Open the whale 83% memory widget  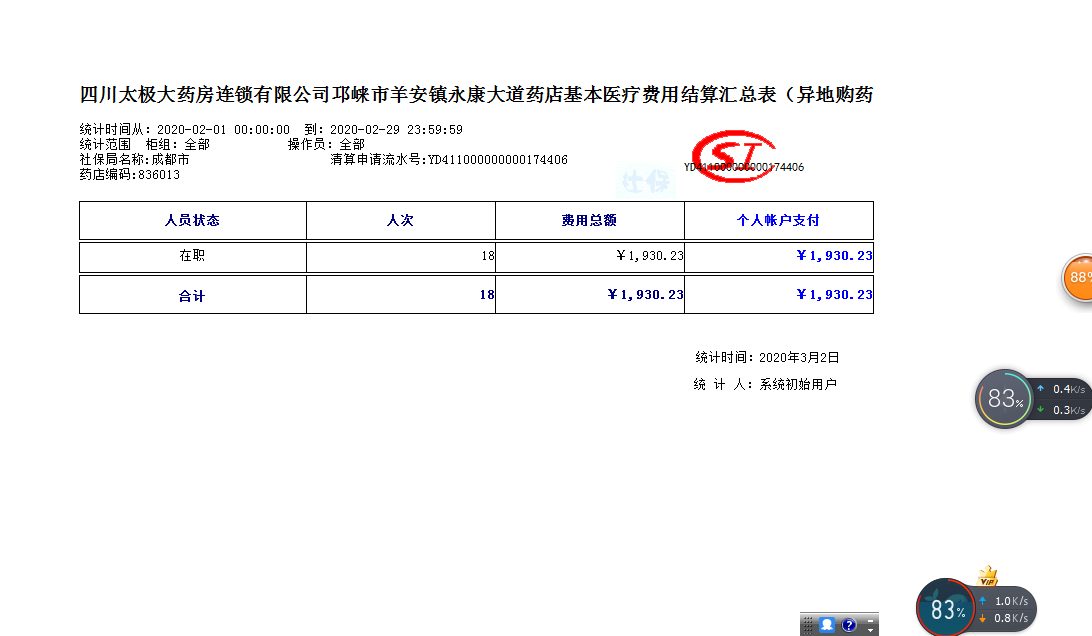(946, 607)
